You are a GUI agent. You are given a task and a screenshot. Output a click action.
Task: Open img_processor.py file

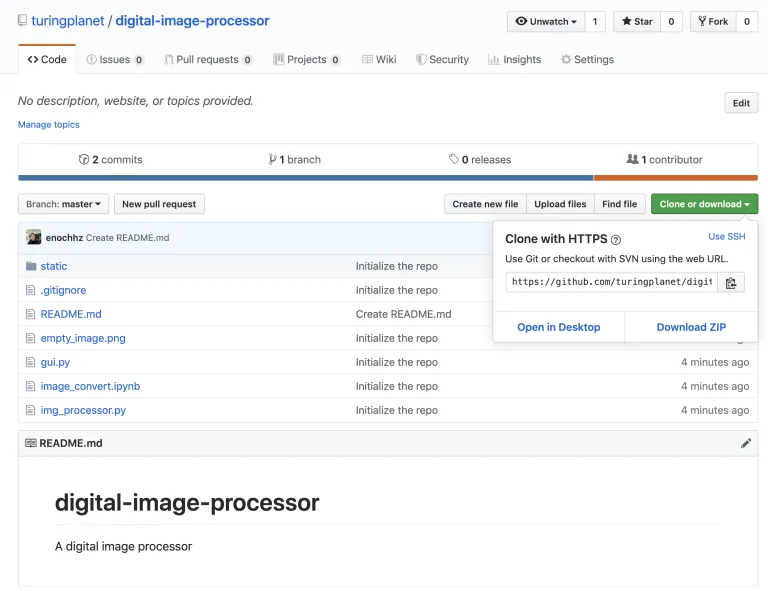(x=83, y=410)
